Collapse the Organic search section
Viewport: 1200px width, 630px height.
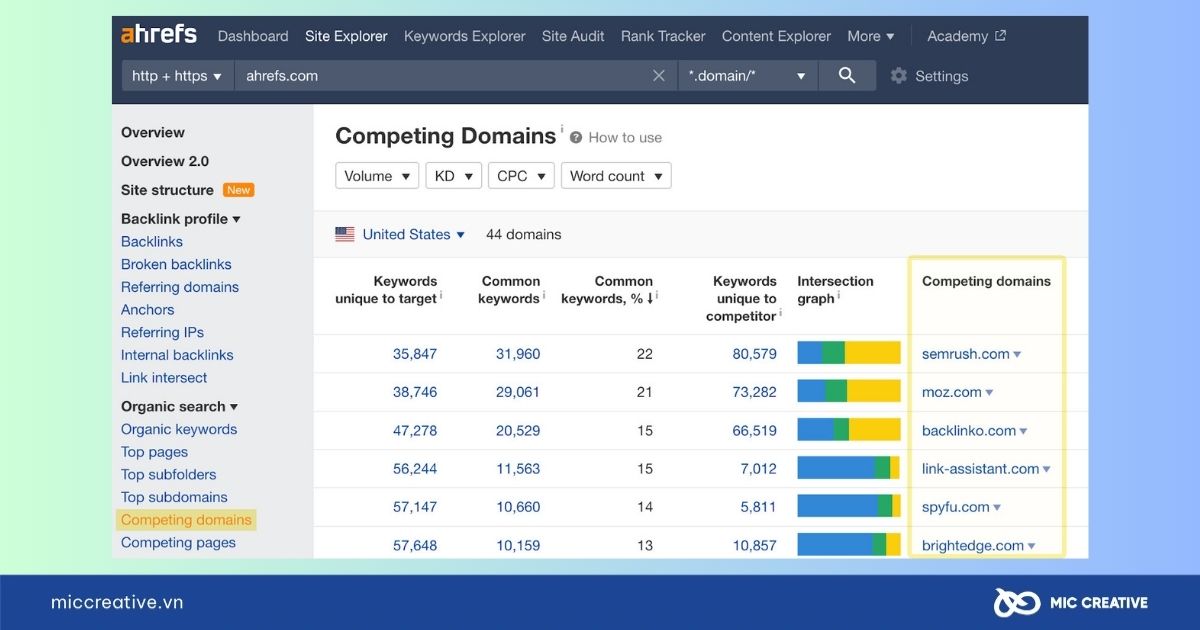pos(180,407)
